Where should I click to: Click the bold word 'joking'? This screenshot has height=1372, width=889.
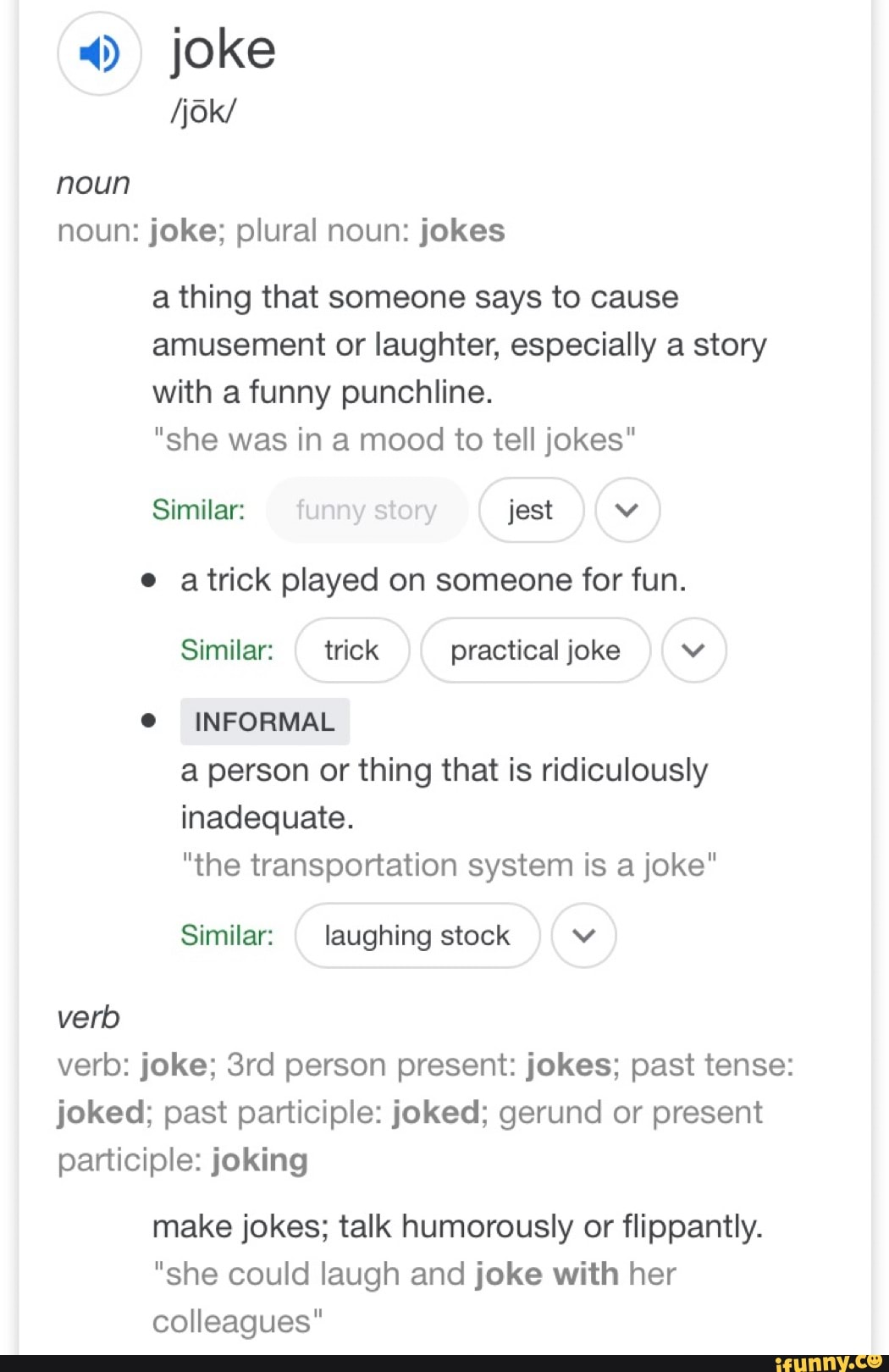tap(259, 1159)
